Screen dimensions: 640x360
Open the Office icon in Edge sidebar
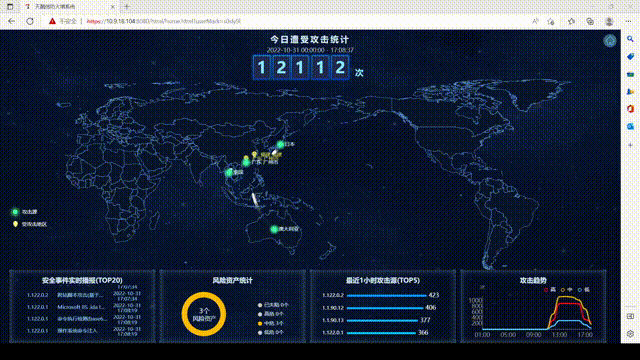tap(630, 109)
